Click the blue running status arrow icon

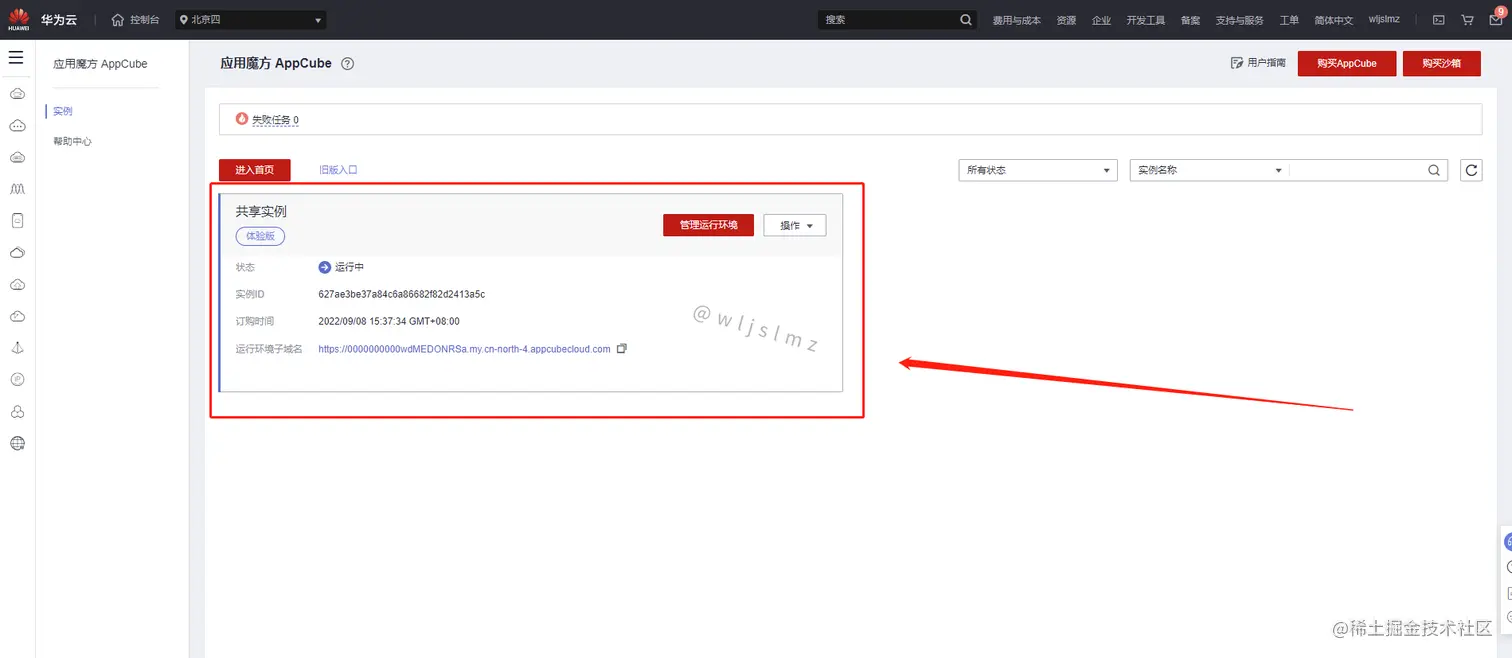(324, 267)
